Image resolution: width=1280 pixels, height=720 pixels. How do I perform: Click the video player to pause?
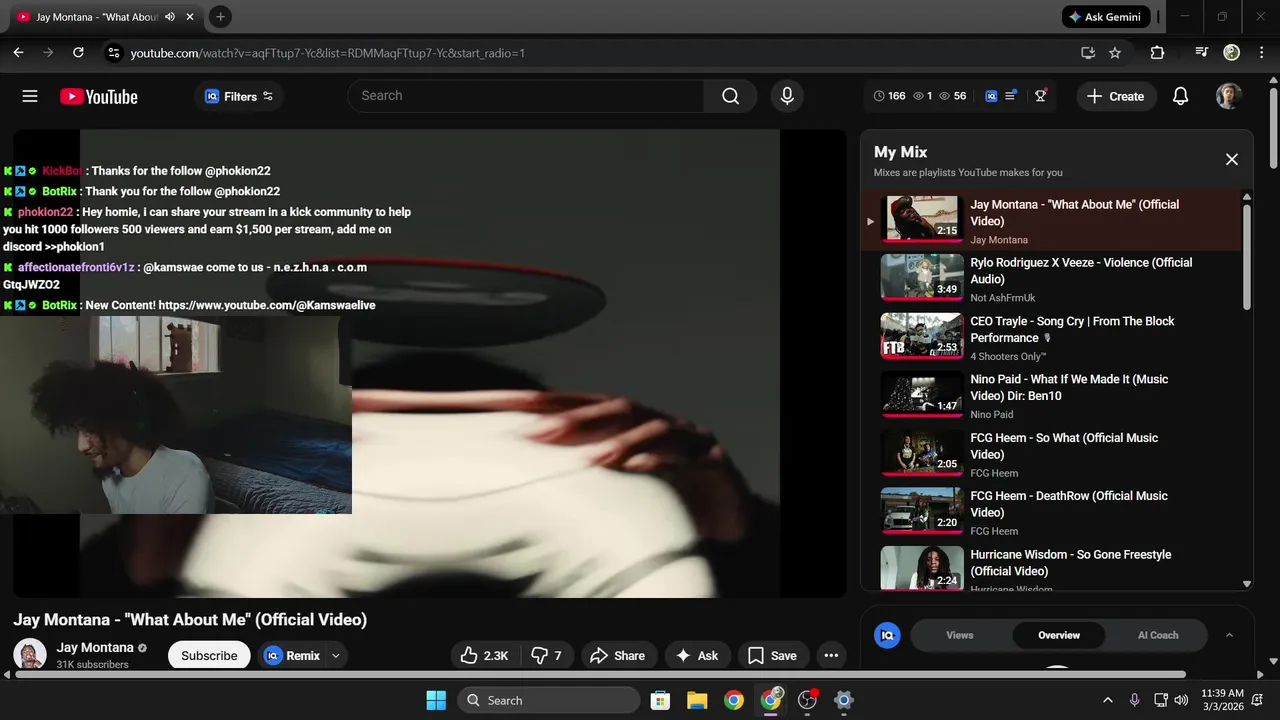[x=430, y=363]
